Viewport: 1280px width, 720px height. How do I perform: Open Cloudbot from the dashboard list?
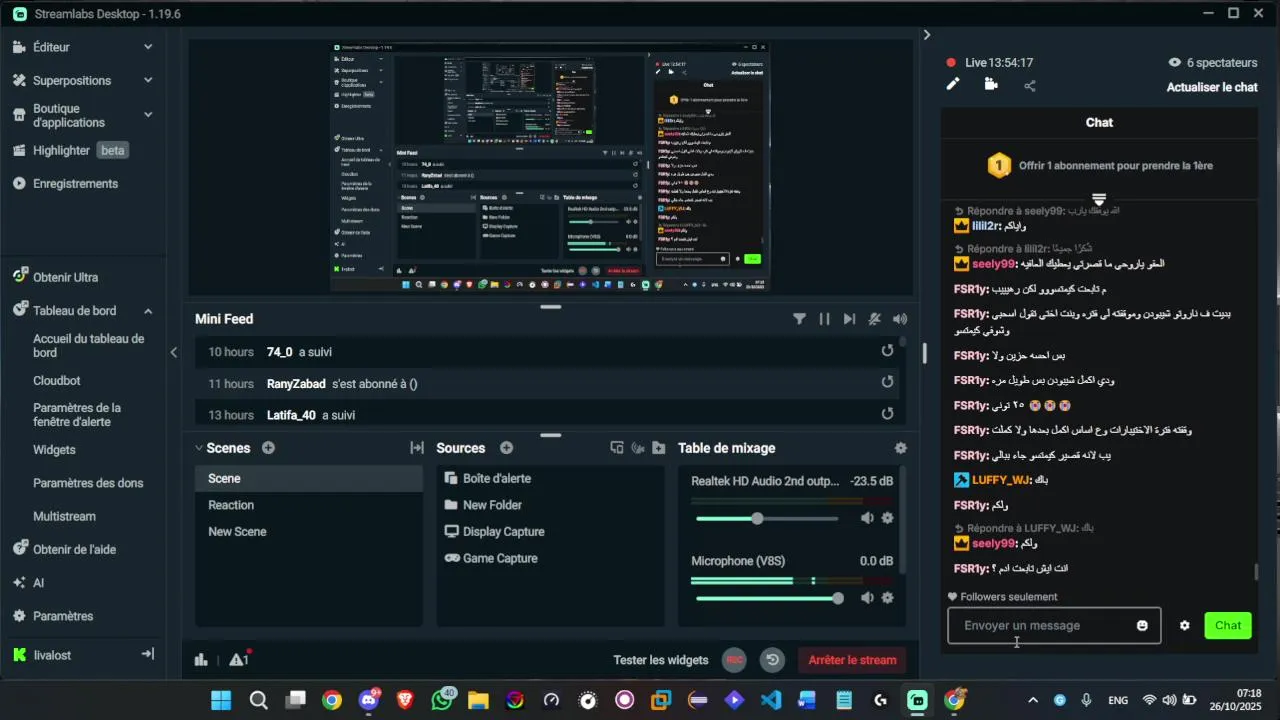point(57,381)
